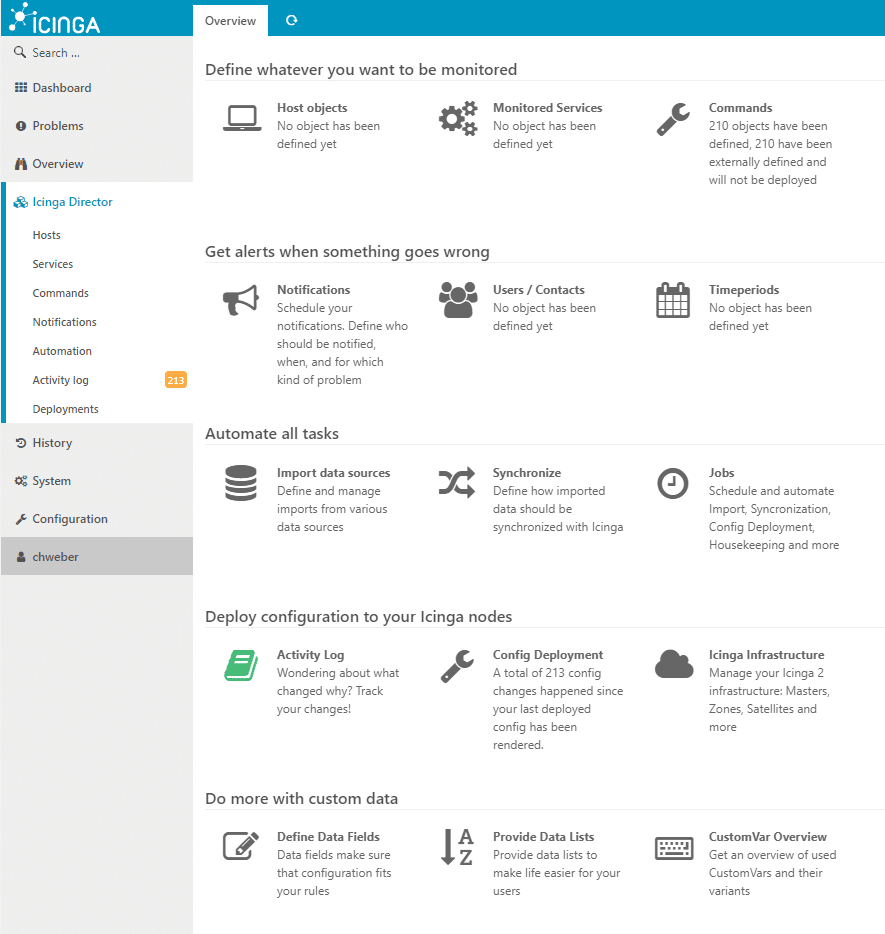Click the Define Data Fields edit icon
Screen dimensions: 885x934
[241, 846]
